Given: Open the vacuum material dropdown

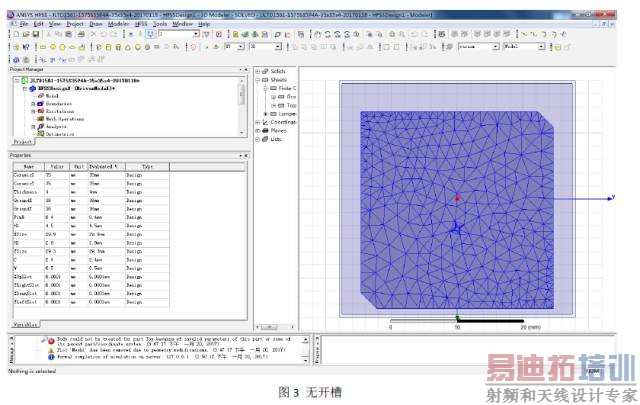Looking at the screenshot, I should [495, 47].
